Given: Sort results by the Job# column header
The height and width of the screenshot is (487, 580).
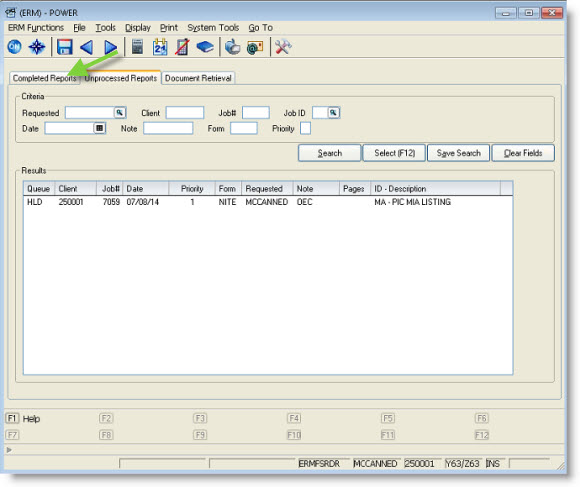Looking at the screenshot, I should point(109,189).
